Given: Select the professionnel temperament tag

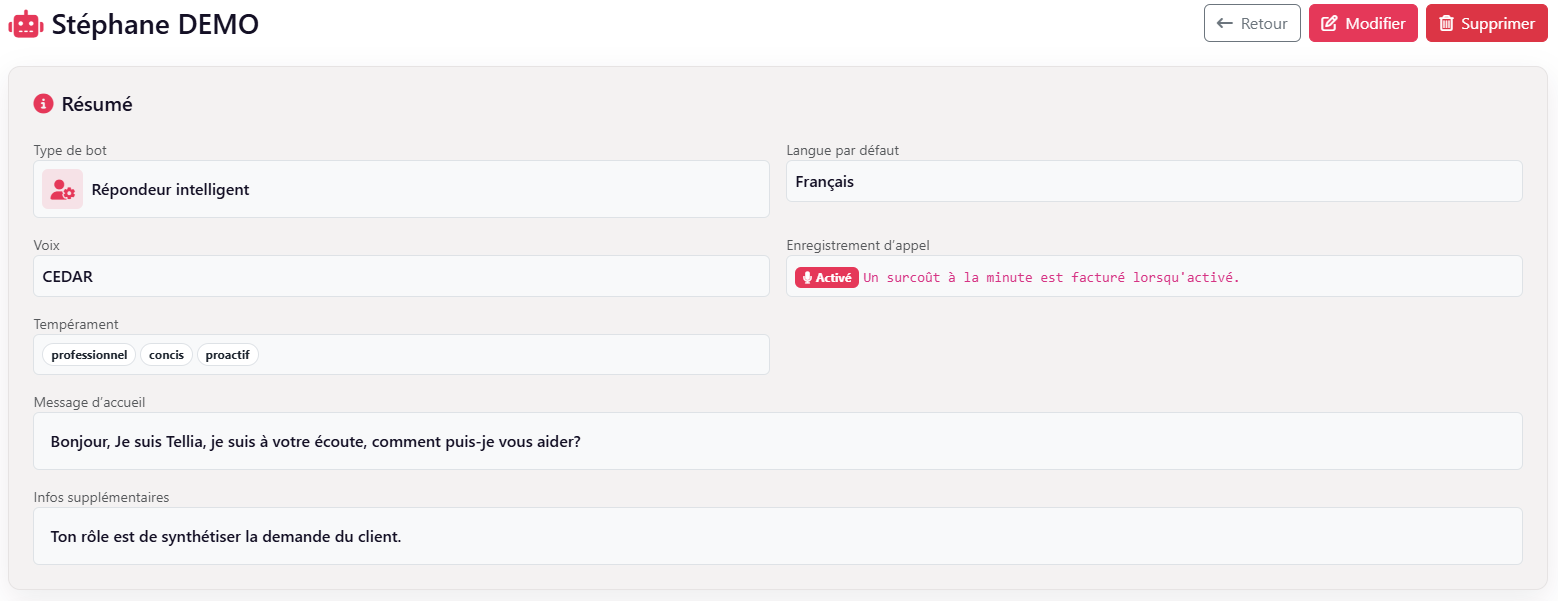Looking at the screenshot, I should (89, 355).
